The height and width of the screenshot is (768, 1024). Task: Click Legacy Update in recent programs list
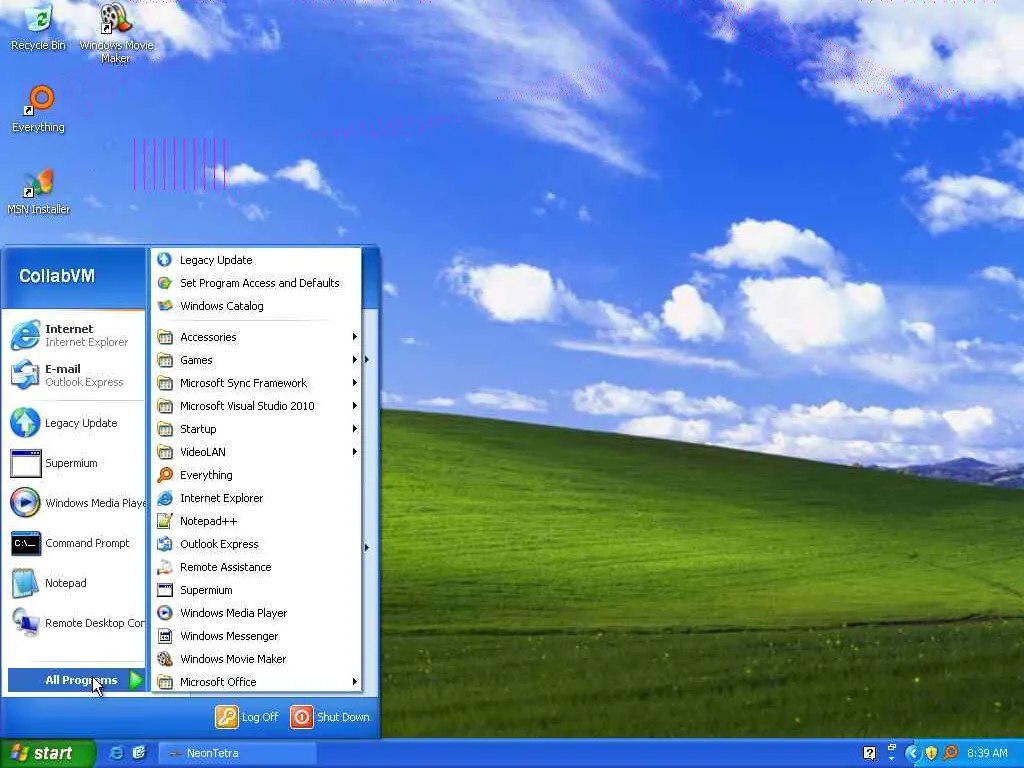(x=76, y=423)
